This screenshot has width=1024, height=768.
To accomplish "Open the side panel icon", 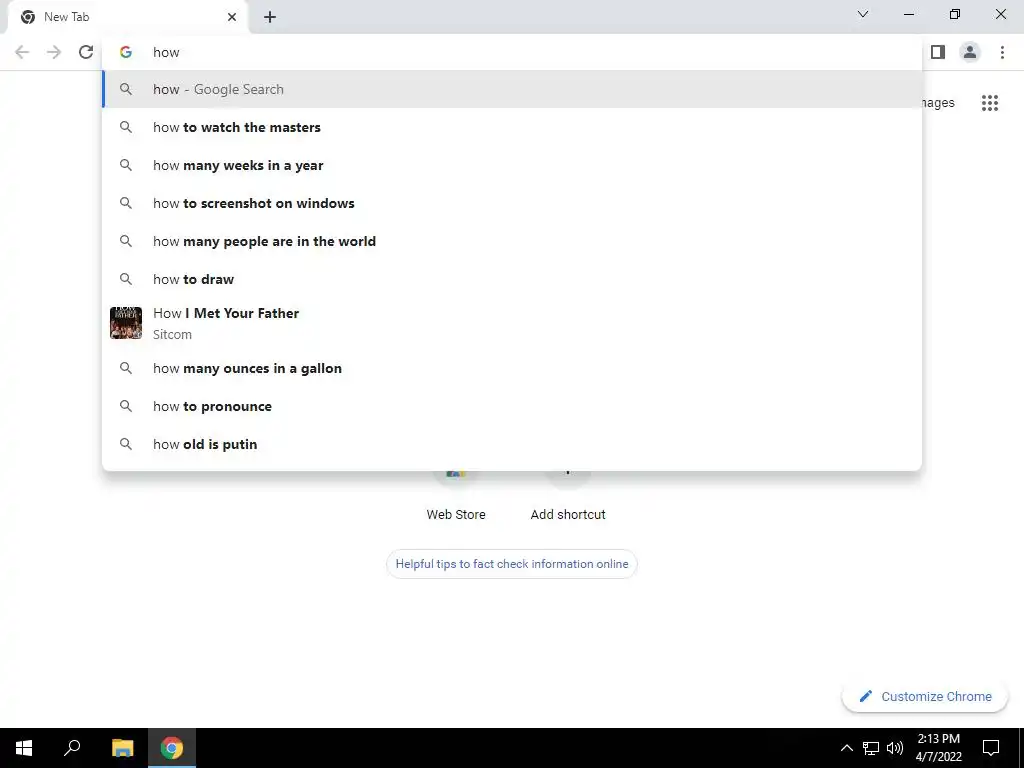I will coord(938,52).
